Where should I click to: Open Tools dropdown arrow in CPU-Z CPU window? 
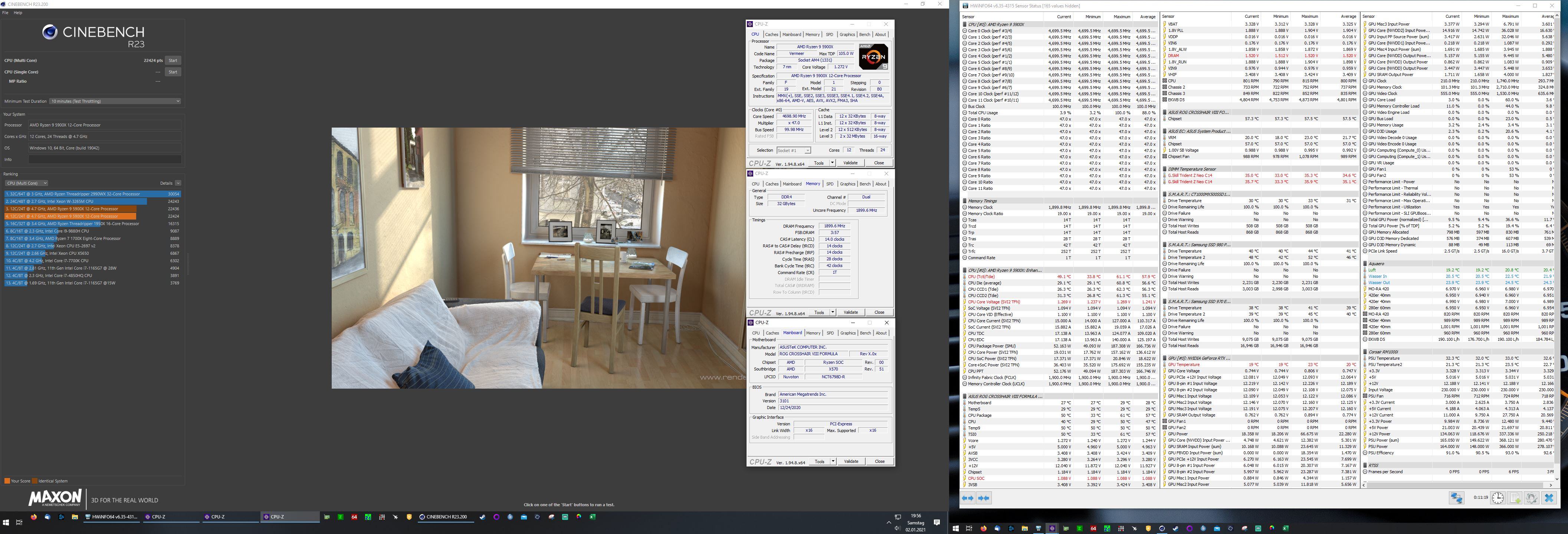[832, 163]
